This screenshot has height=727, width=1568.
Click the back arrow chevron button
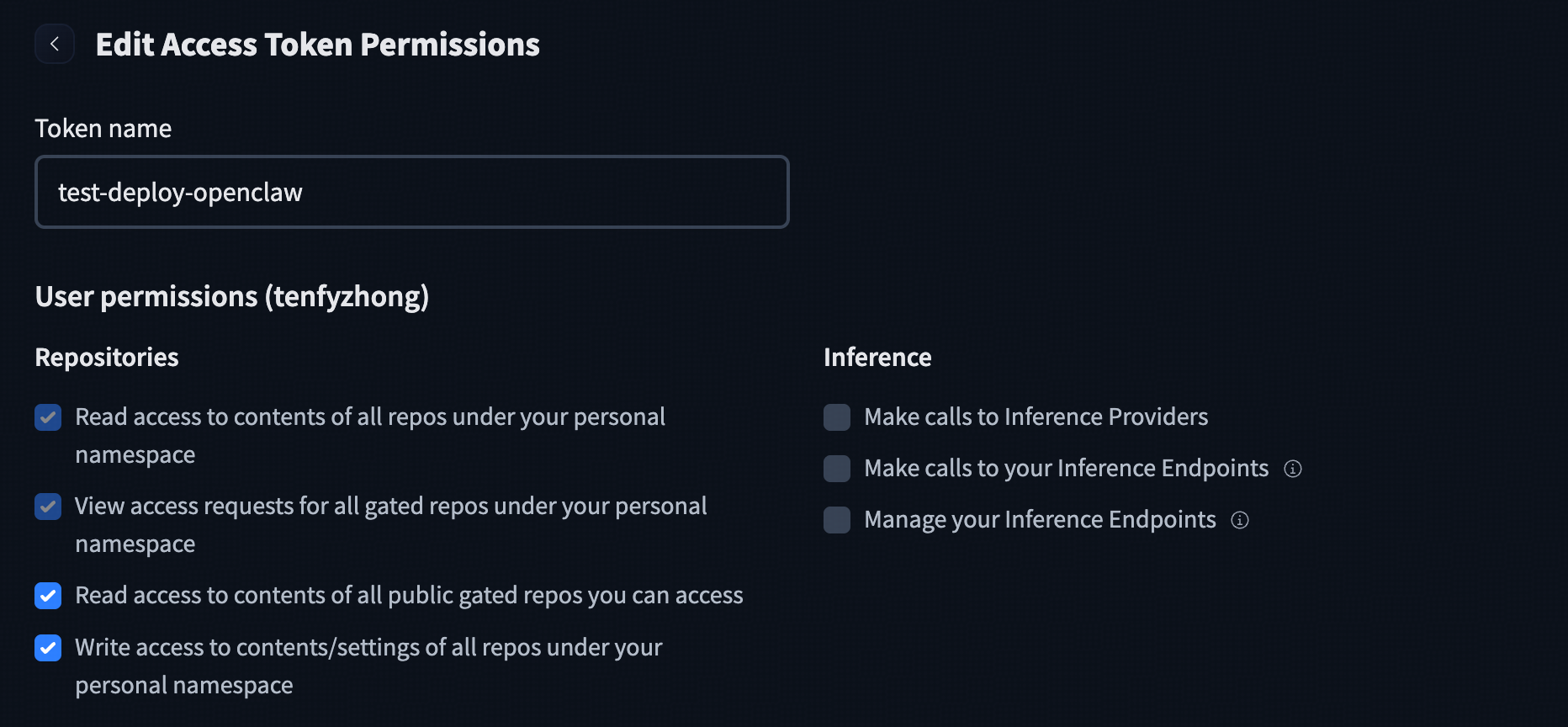pos(55,44)
